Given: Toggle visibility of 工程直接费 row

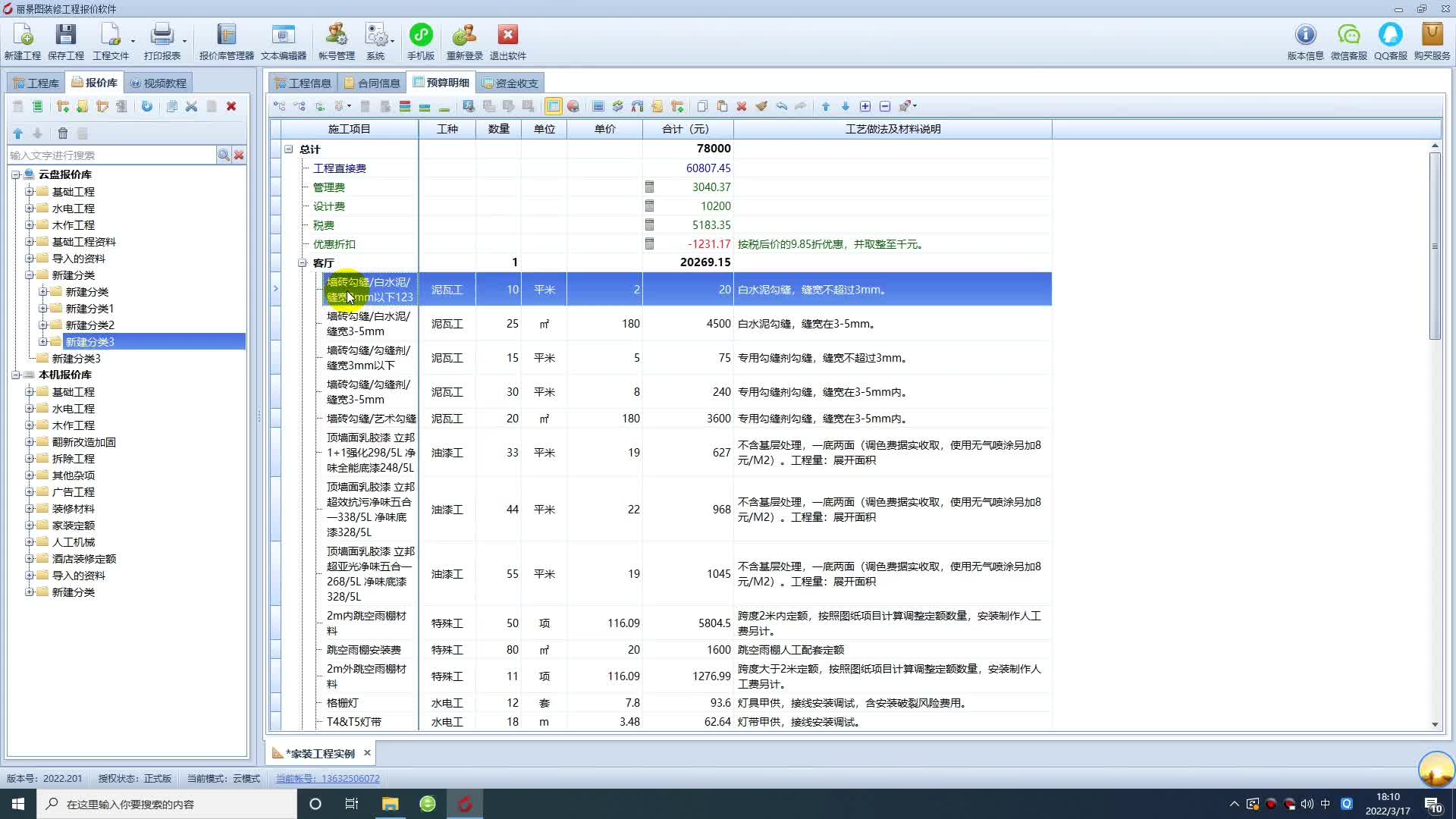Looking at the screenshot, I should point(304,167).
